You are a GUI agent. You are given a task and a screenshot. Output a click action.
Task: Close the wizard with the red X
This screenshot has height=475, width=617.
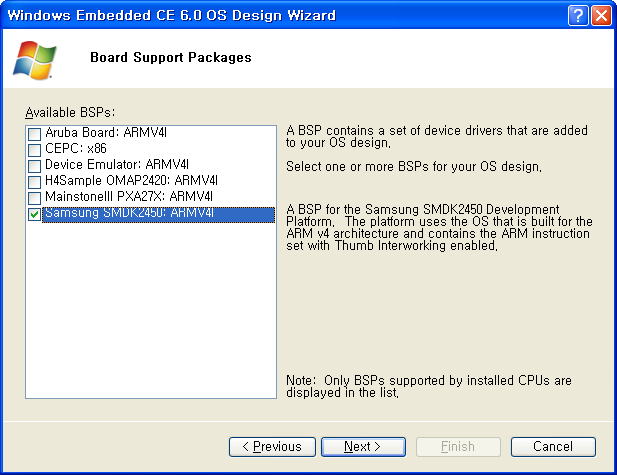601,16
